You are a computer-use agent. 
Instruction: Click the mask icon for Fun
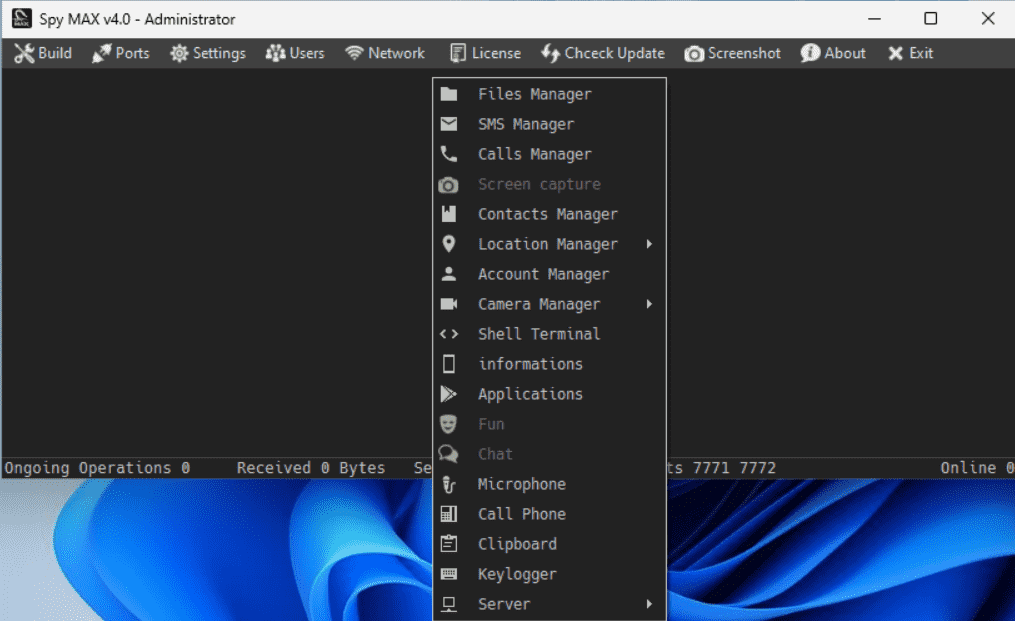click(449, 424)
